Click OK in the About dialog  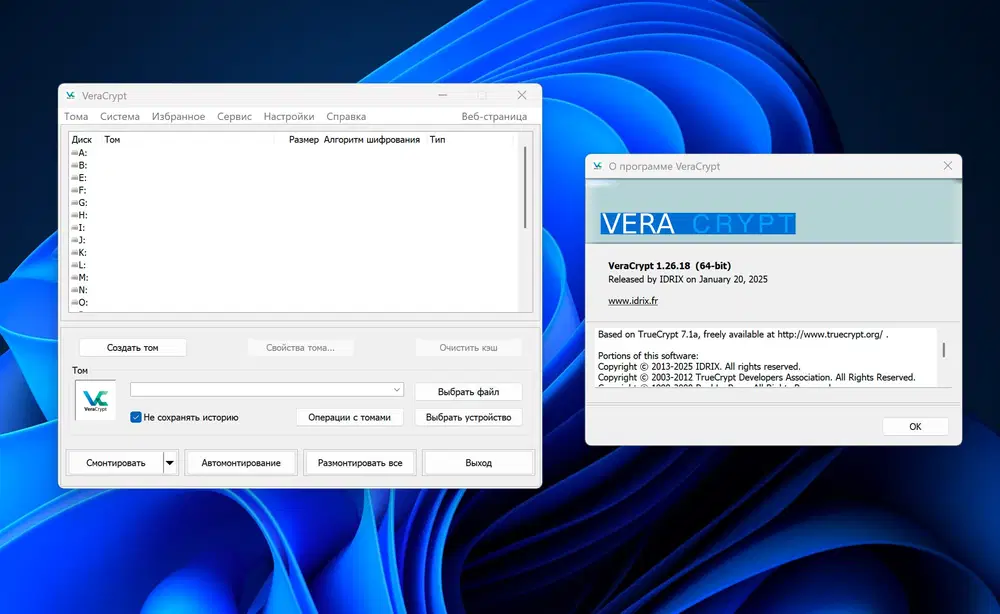pos(915,427)
